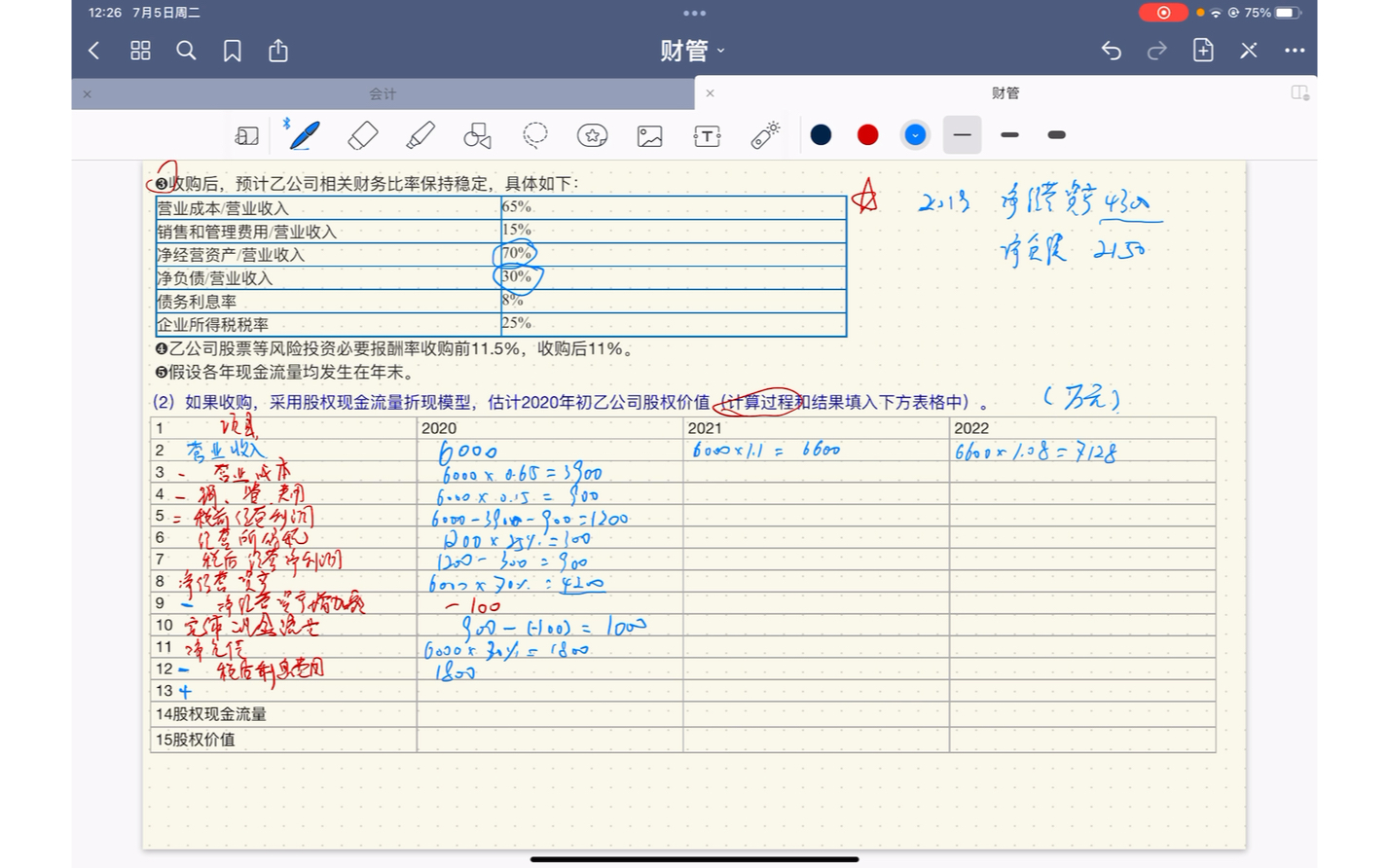Click the circled 70% value

tap(516, 253)
